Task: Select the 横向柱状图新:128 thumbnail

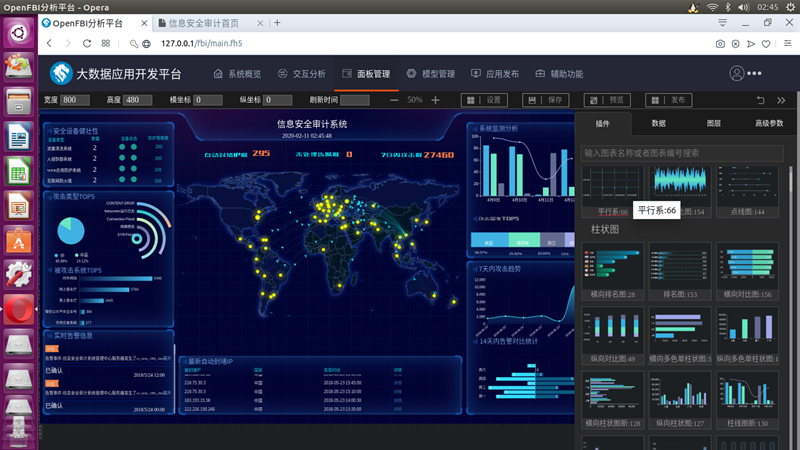Action: click(x=613, y=400)
